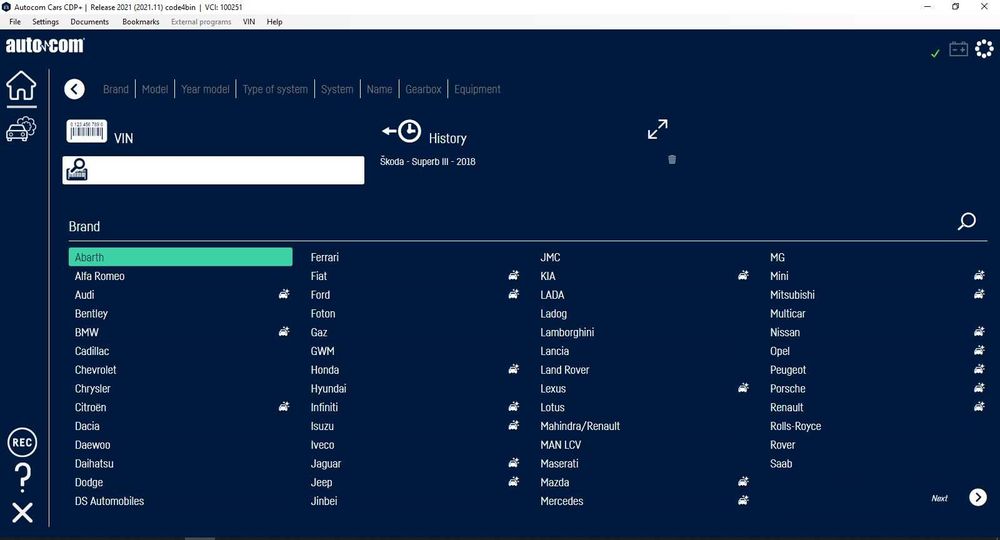Select the Type of system step
This screenshot has height=540, width=1000.
[275, 89]
